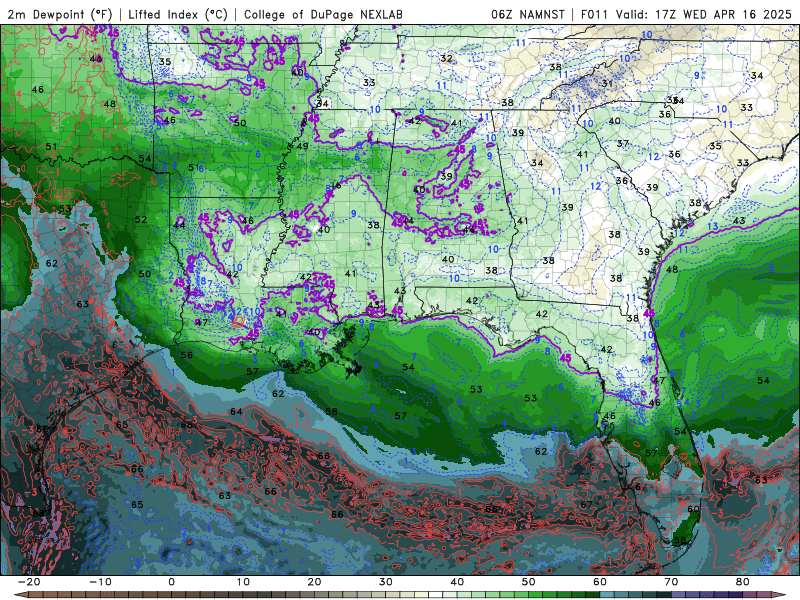
Task: Click the dewpoint value 31 over the Appalachians
Action: [607, 84]
